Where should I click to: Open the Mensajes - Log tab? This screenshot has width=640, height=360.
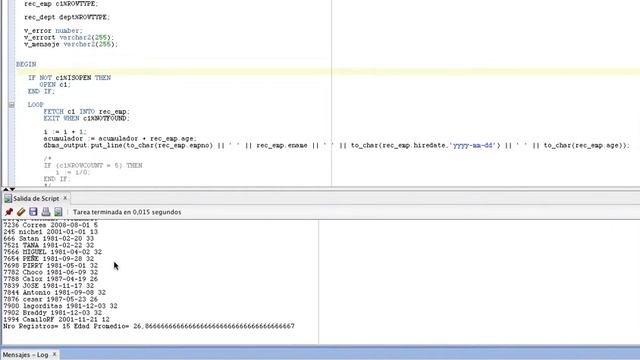click(x=25, y=355)
